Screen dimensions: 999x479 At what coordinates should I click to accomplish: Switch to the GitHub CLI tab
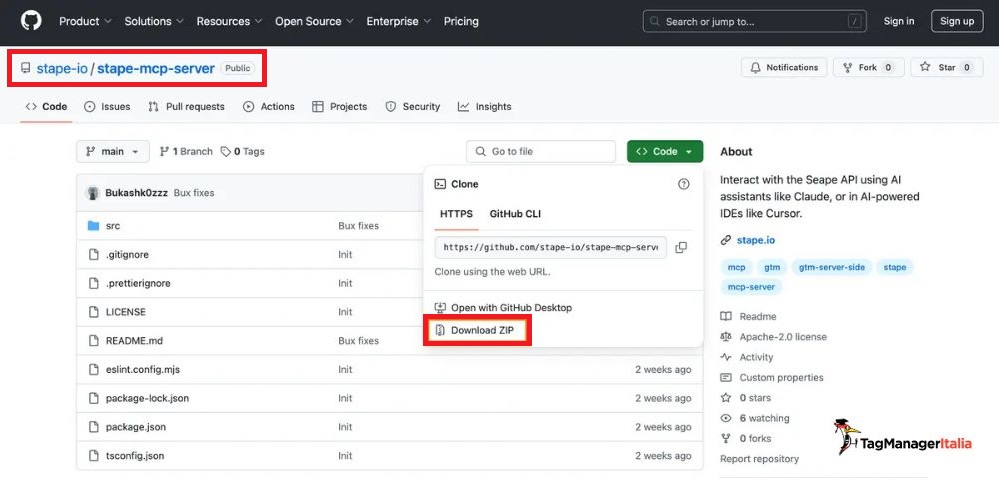click(x=515, y=214)
